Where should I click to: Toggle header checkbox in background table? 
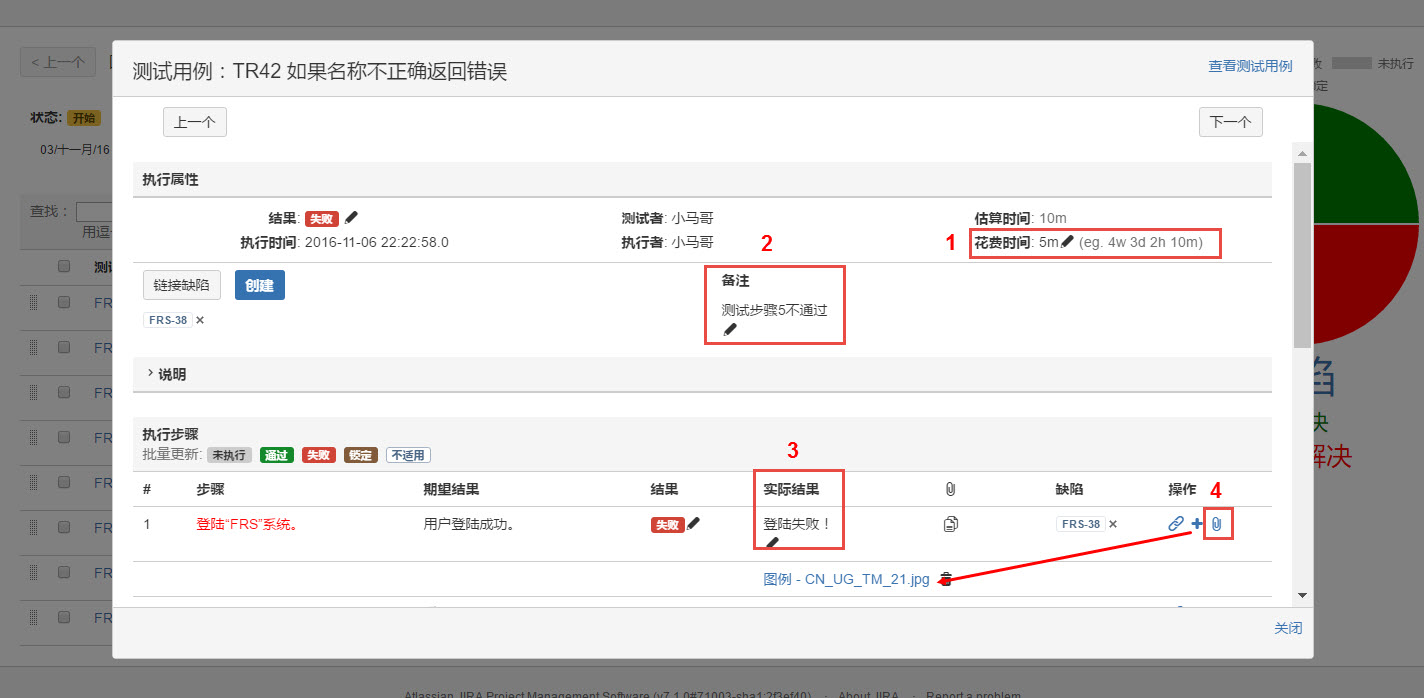[64, 266]
